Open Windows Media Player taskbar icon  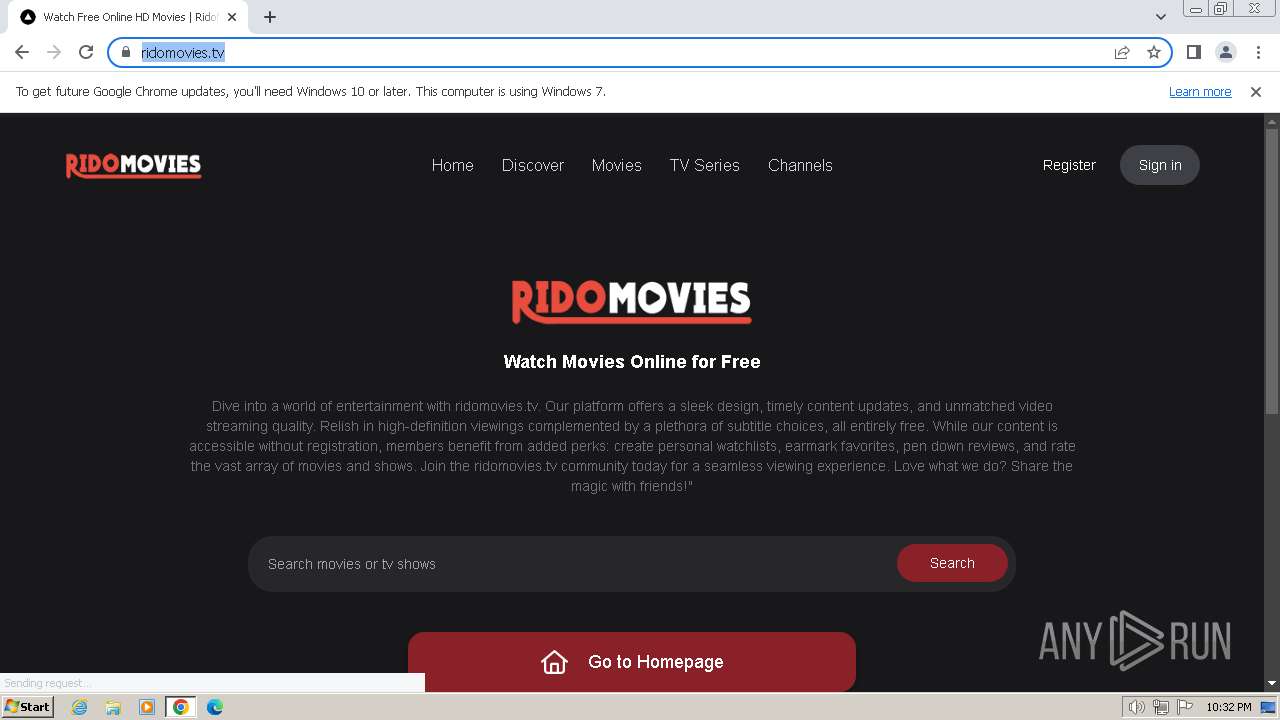[x=147, y=707]
